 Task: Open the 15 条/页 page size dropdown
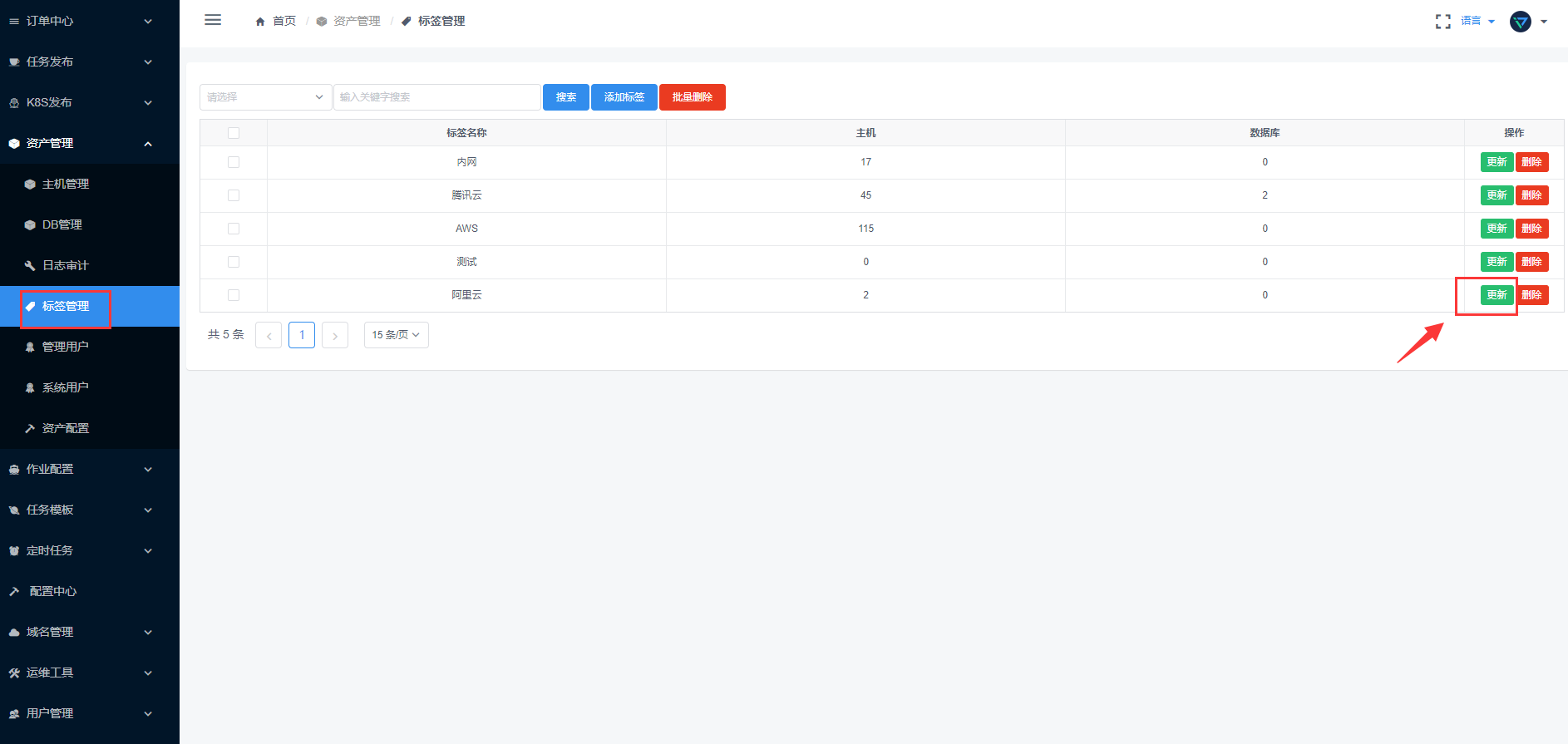pos(397,335)
